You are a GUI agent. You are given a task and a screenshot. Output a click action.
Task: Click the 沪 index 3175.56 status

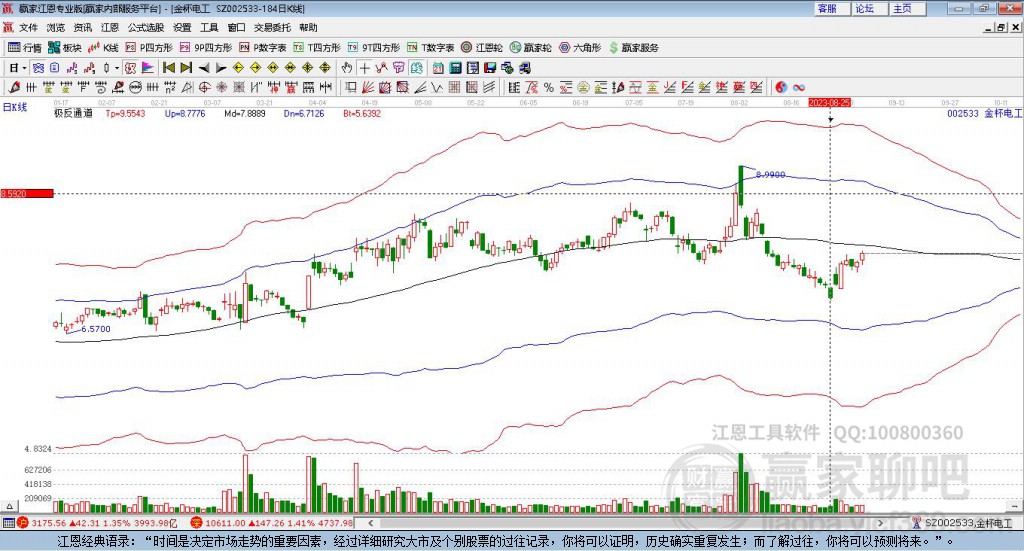(97, 523)
